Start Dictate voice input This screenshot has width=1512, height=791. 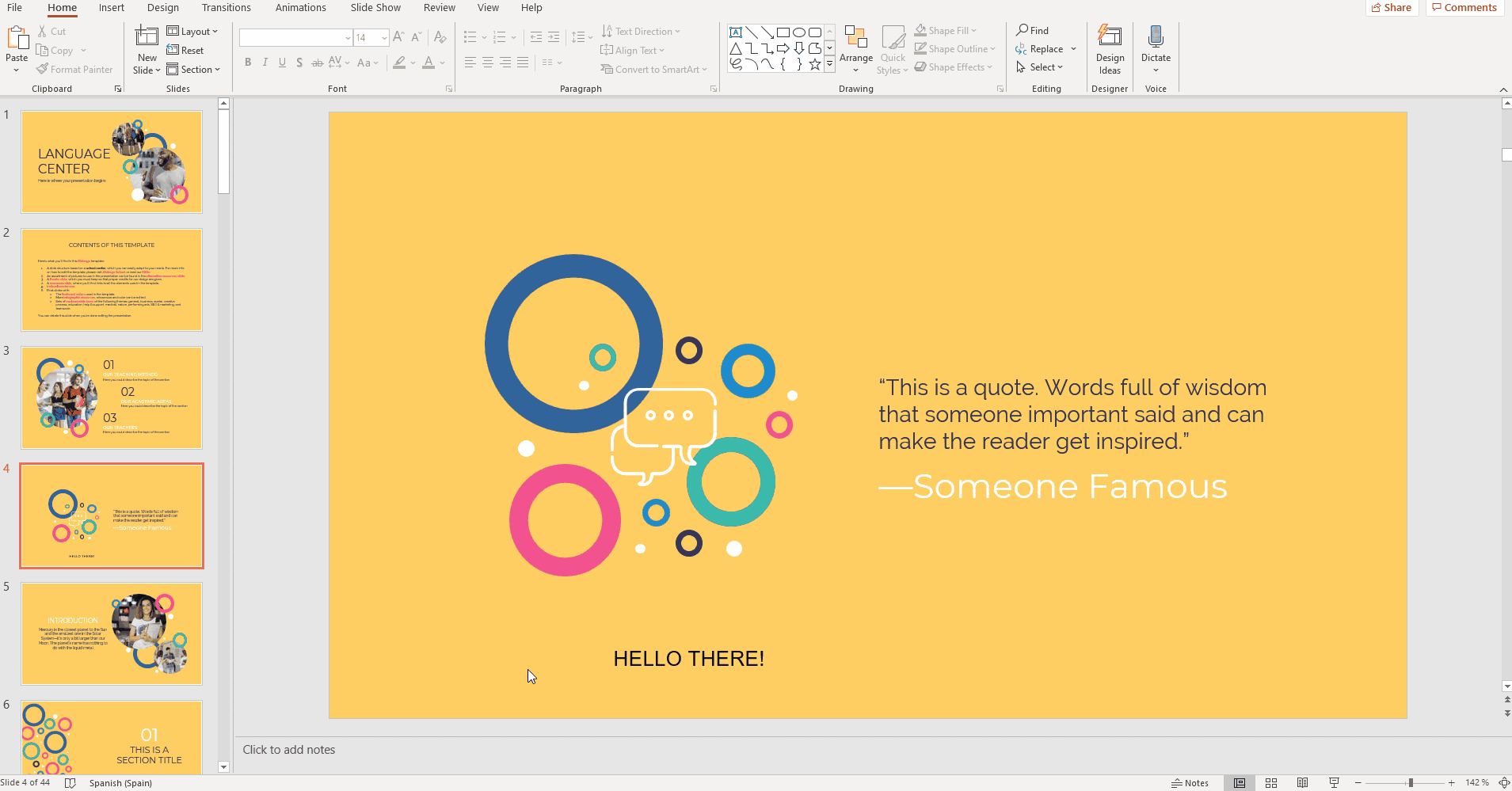click(x=1156, y=38)
